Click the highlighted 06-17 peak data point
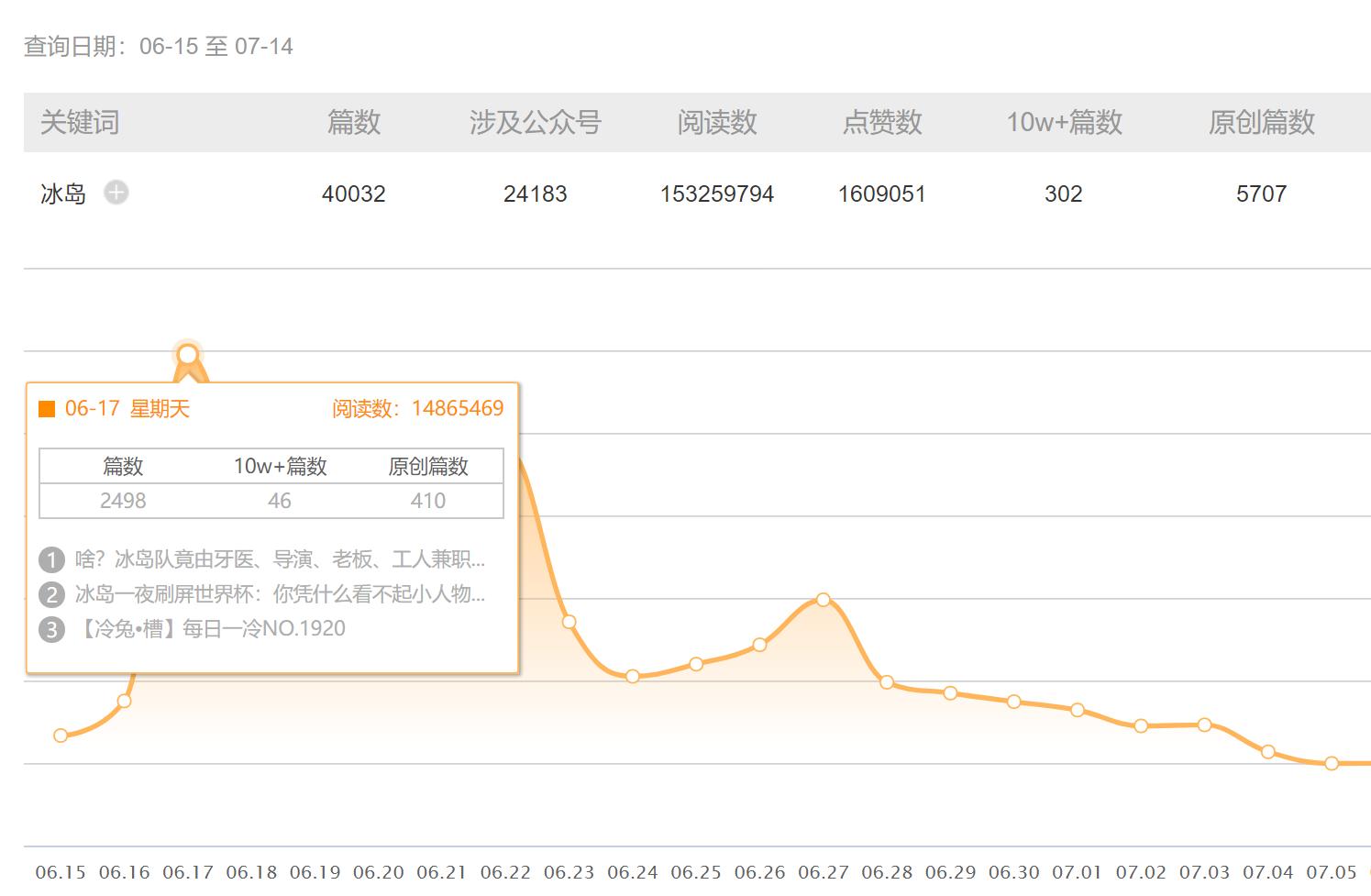 click(x=188, y=355)
